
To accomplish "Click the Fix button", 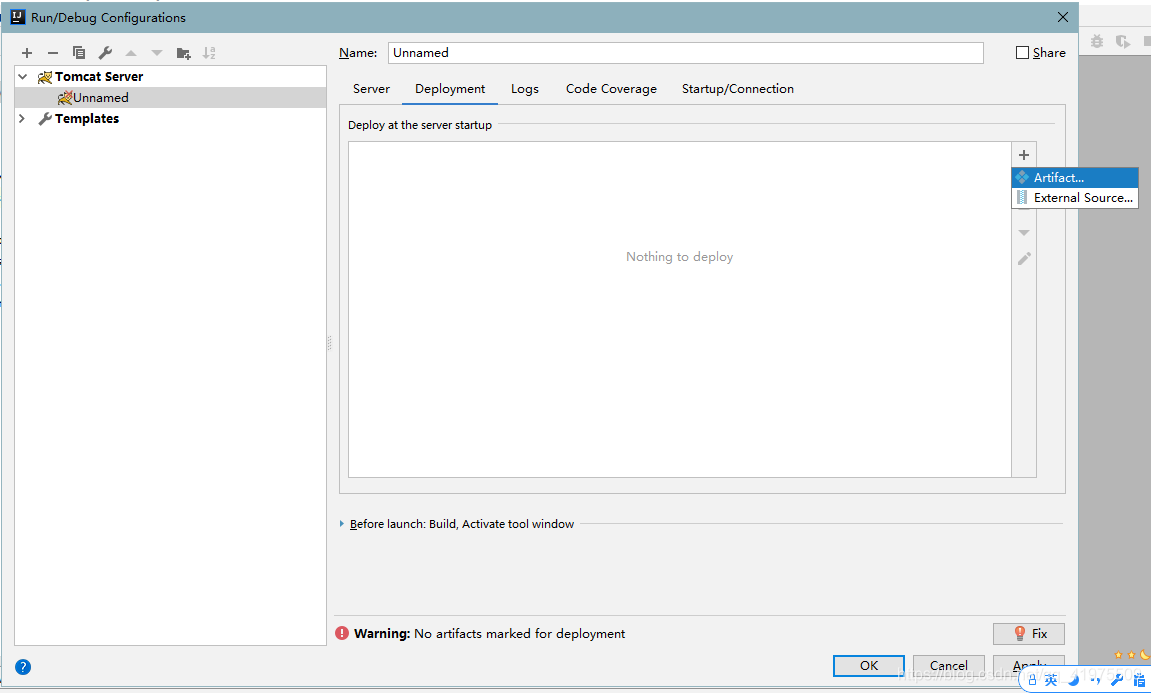I will point(1028,634).
